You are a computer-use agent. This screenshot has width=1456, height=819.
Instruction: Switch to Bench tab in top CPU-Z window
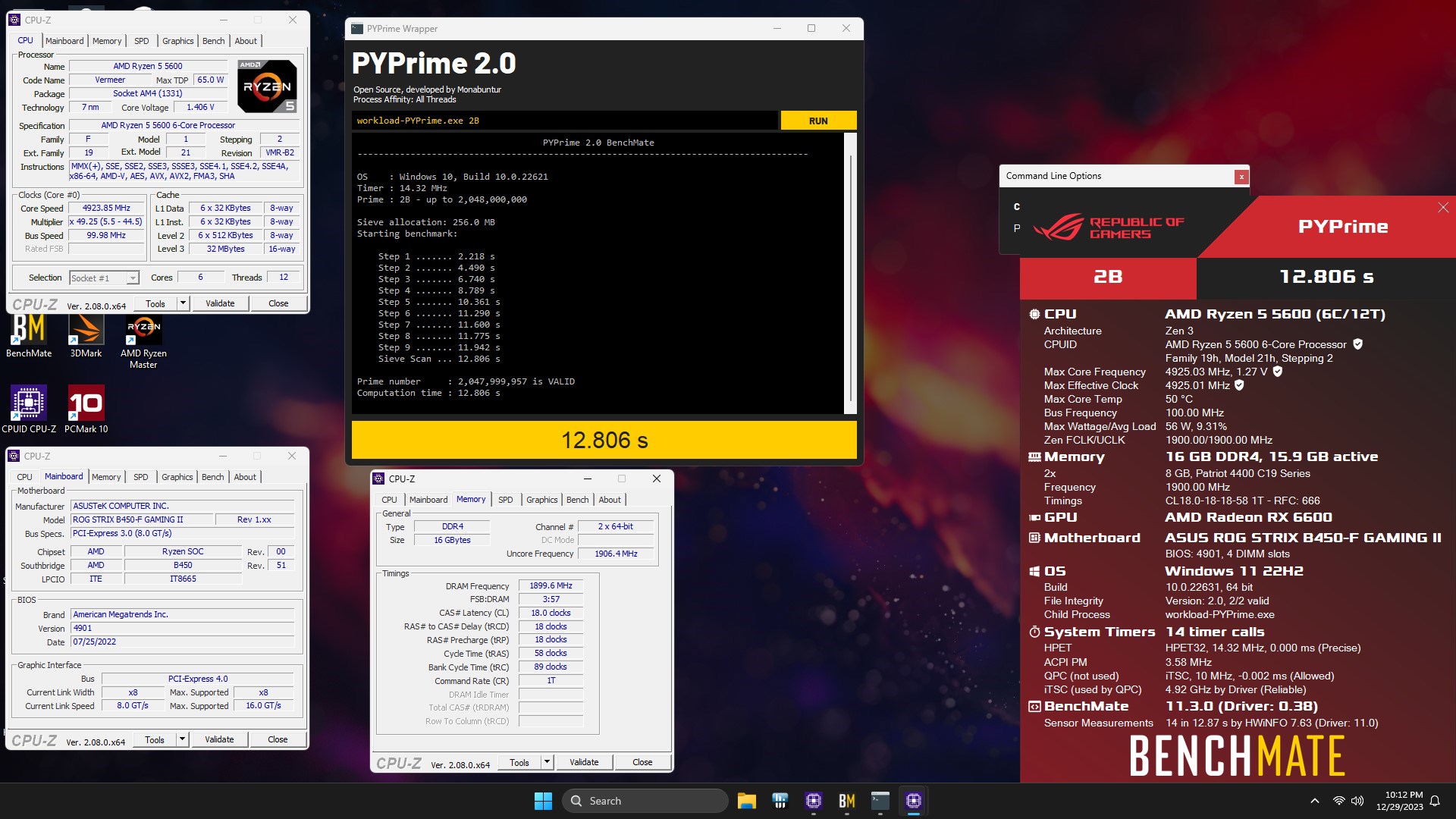pyautogui.click(x=214, y=41)
